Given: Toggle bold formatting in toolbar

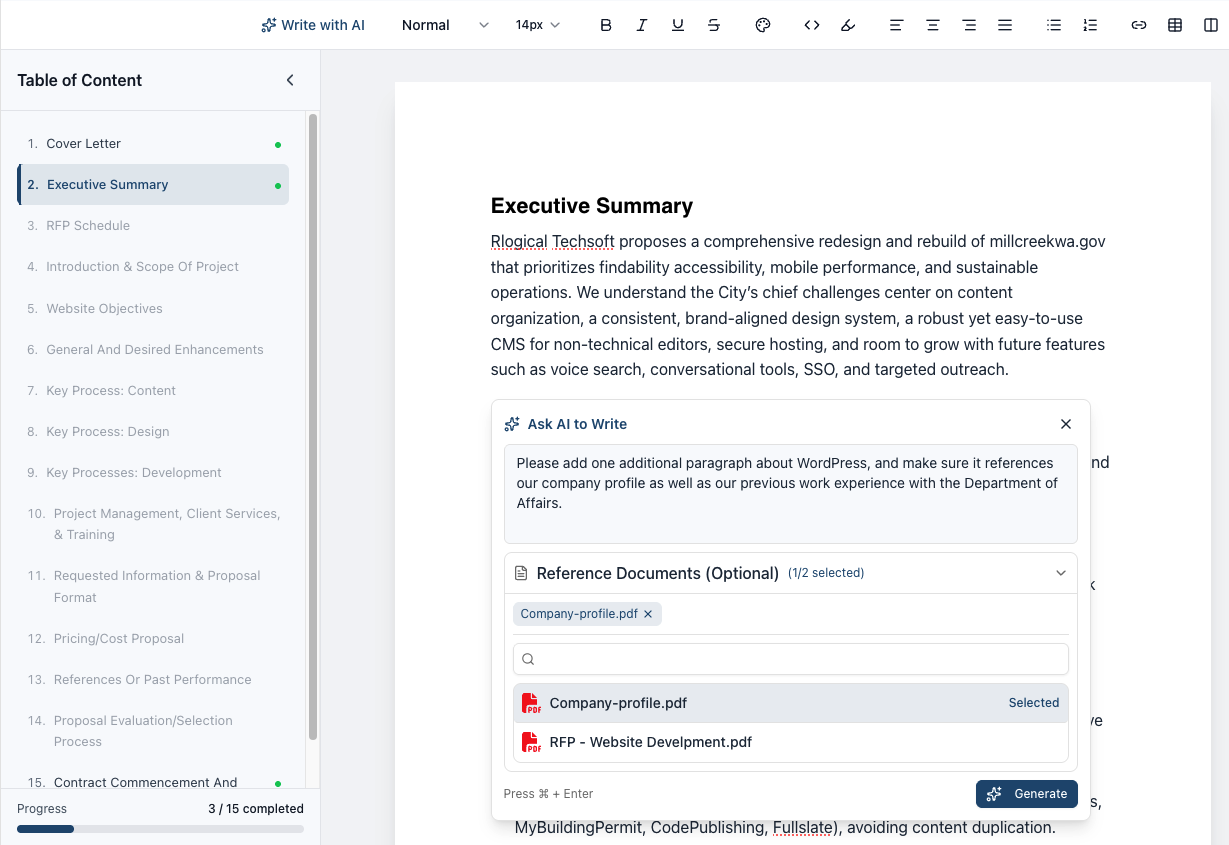Looking at the screenshot, I should coord(605,25).
